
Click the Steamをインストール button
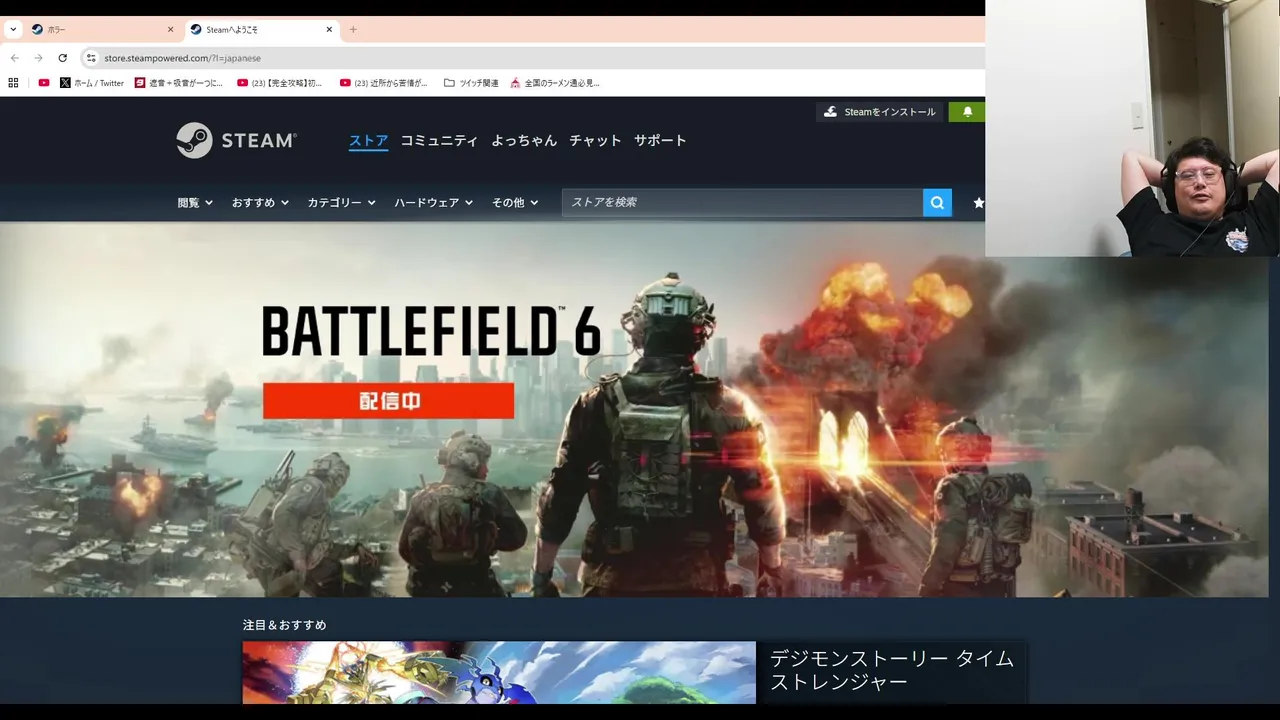pyautogui.click(x=879, y=112)
